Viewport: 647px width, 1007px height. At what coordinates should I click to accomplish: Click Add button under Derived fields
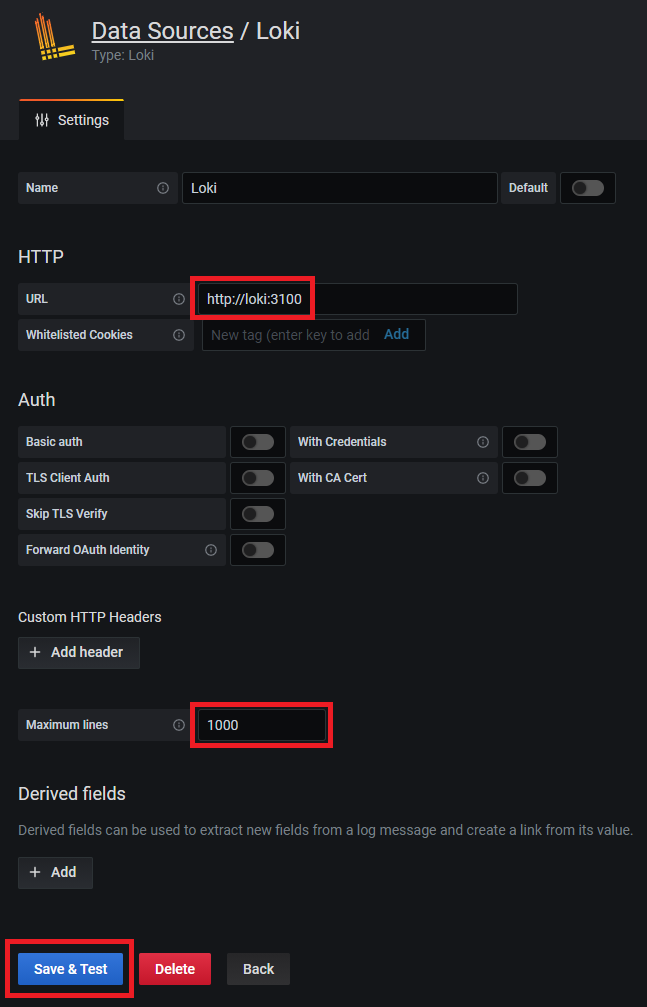55,872
